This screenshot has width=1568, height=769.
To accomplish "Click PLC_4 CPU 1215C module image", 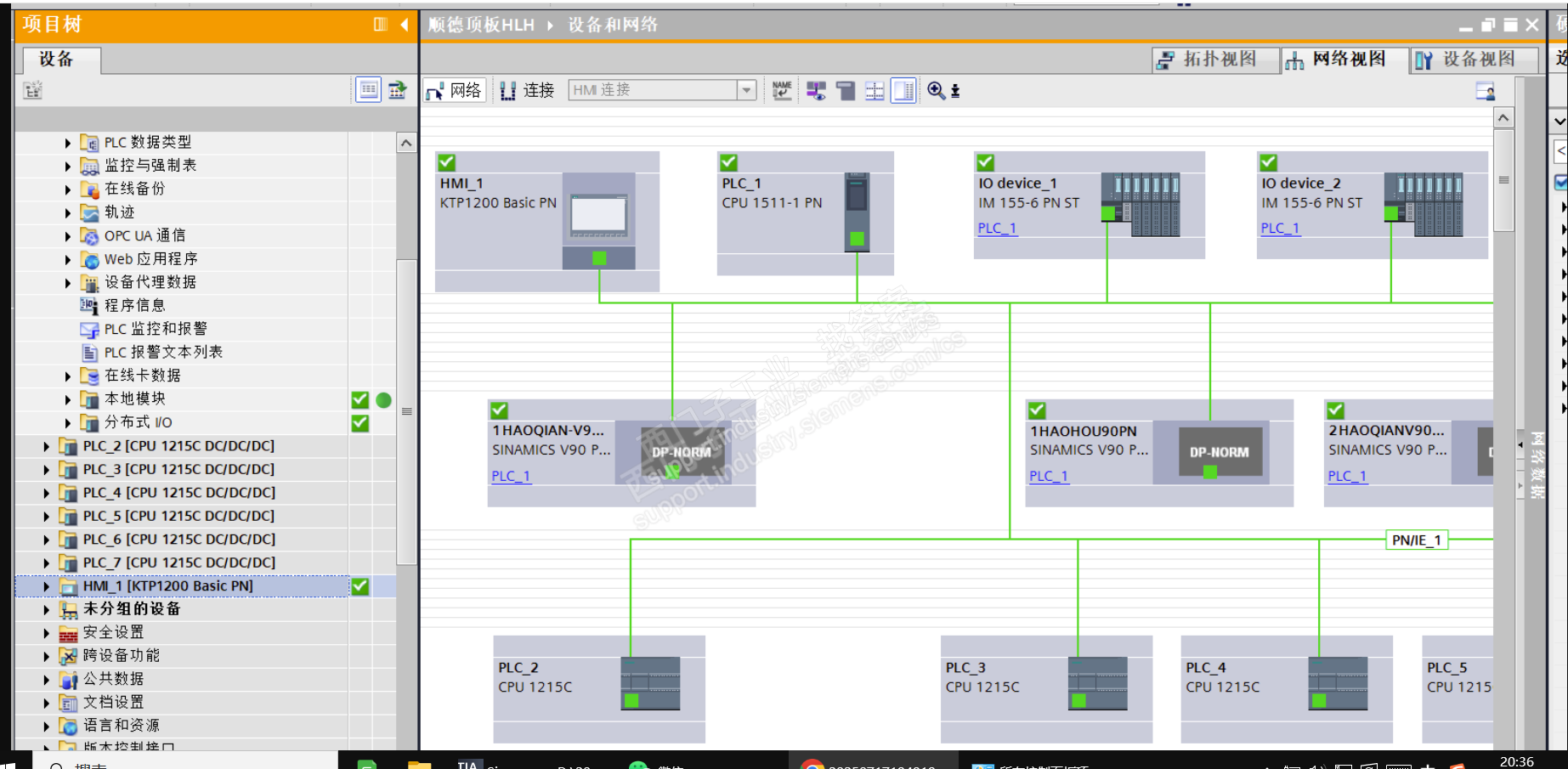I will tap(1338, 683).
